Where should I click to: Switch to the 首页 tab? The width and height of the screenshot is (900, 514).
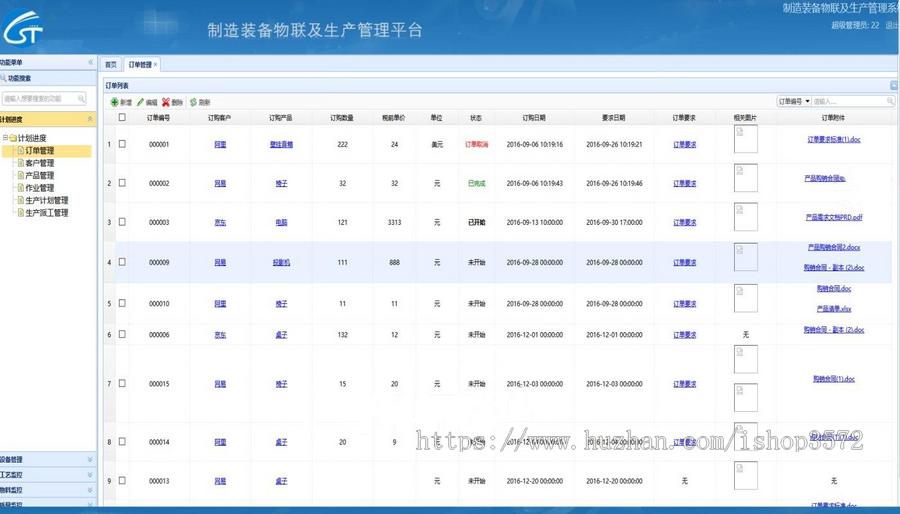tap(111, 65)
